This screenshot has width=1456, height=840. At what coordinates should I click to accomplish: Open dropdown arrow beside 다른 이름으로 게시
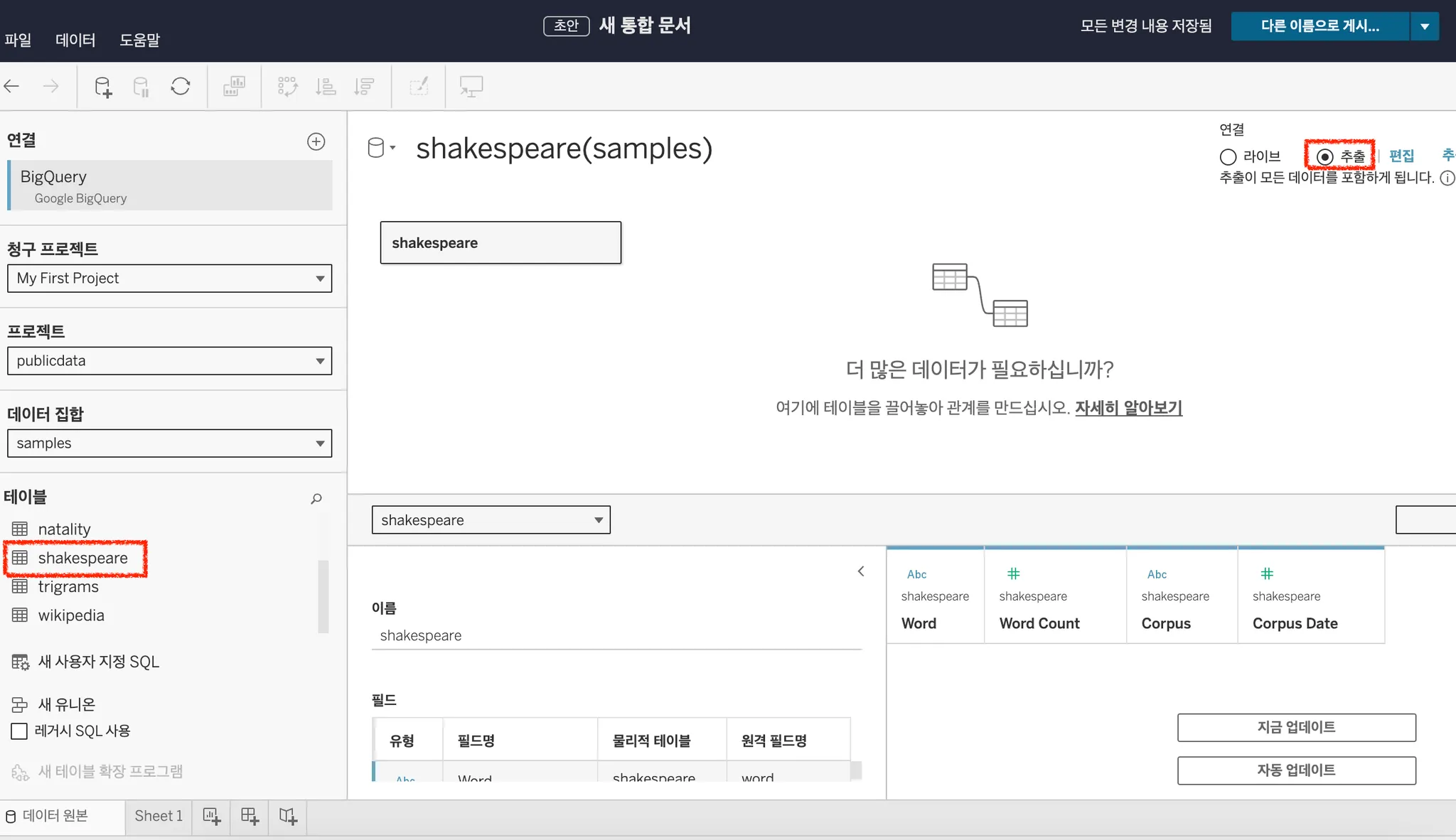coord(1425,26)
